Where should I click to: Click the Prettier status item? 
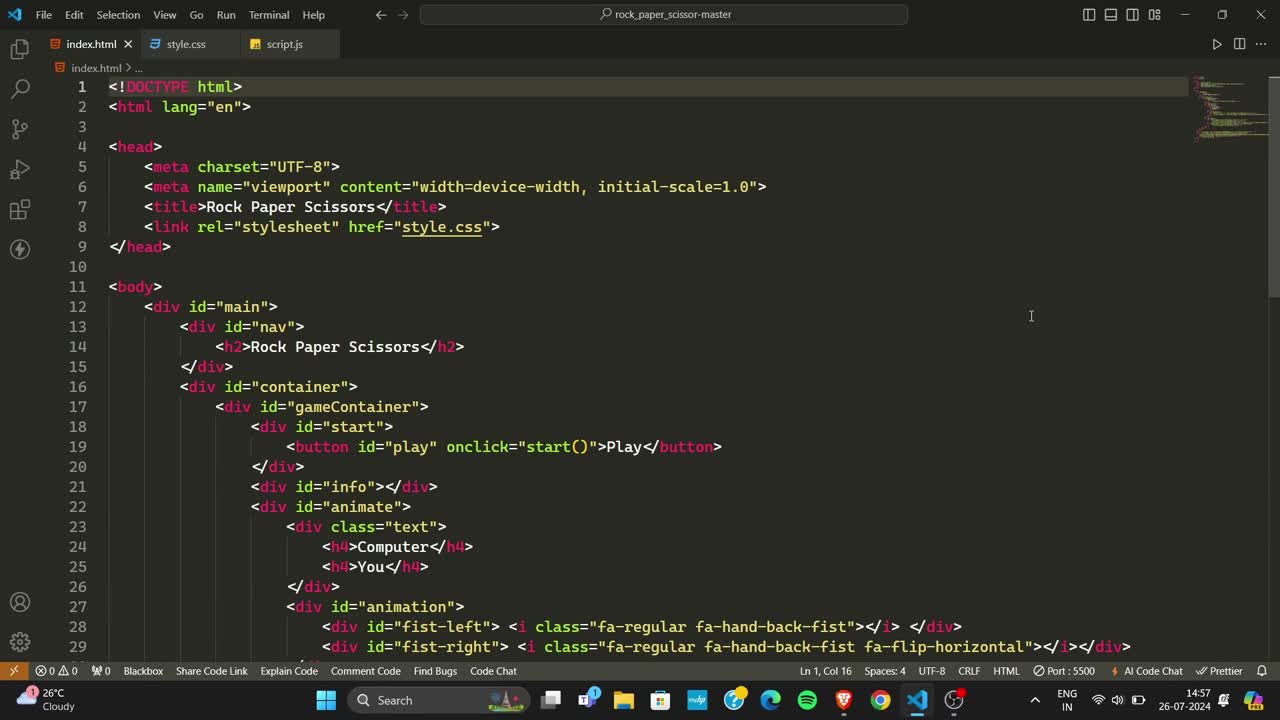pyautogui.click(x=1219, y=671)
